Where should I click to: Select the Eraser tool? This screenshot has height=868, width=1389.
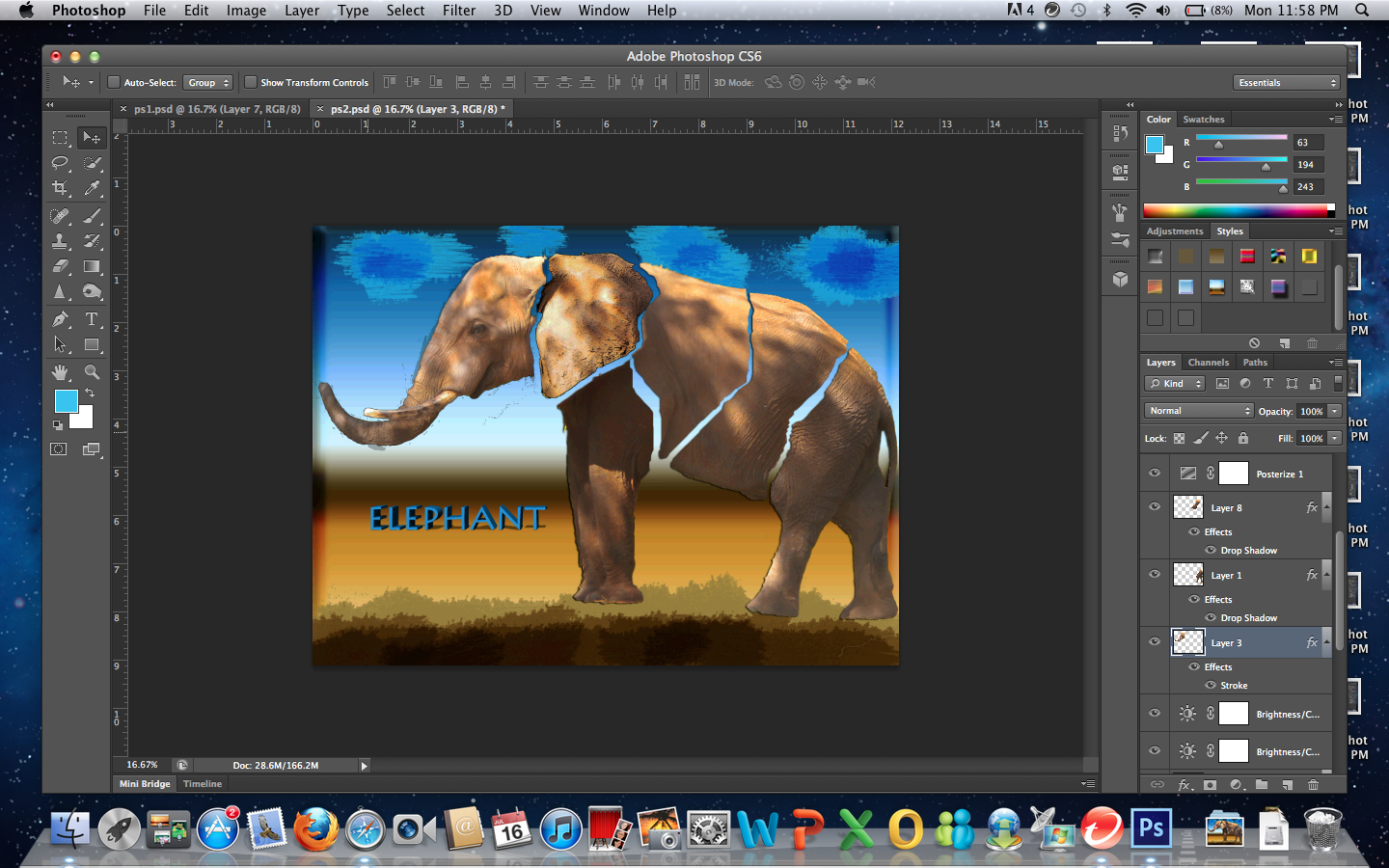60,266
